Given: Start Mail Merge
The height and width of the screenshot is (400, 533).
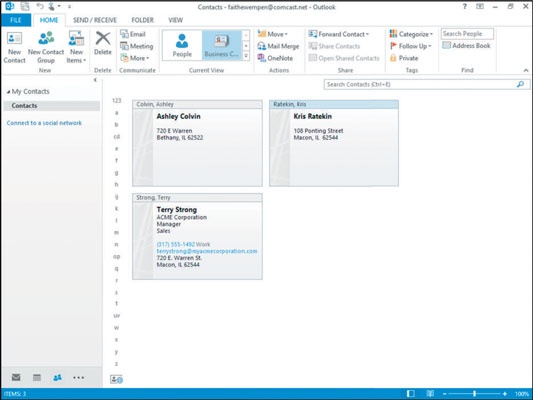Looking at the screenshot, I should (278, 46).
